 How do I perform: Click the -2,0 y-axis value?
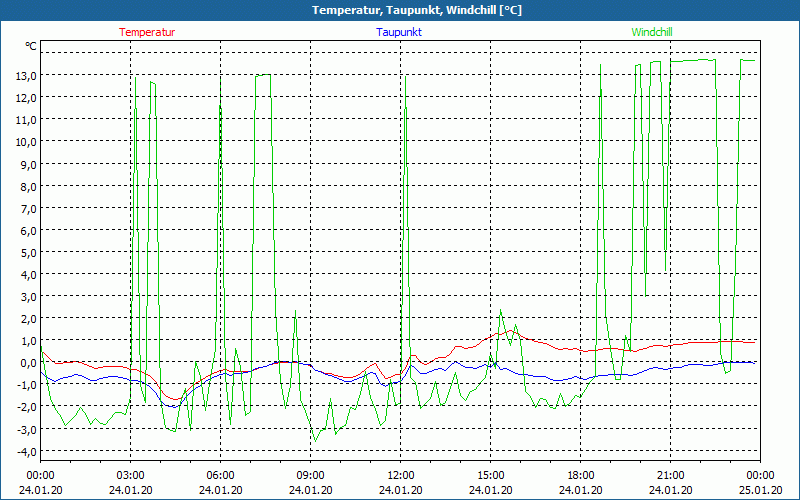point(28,408)
